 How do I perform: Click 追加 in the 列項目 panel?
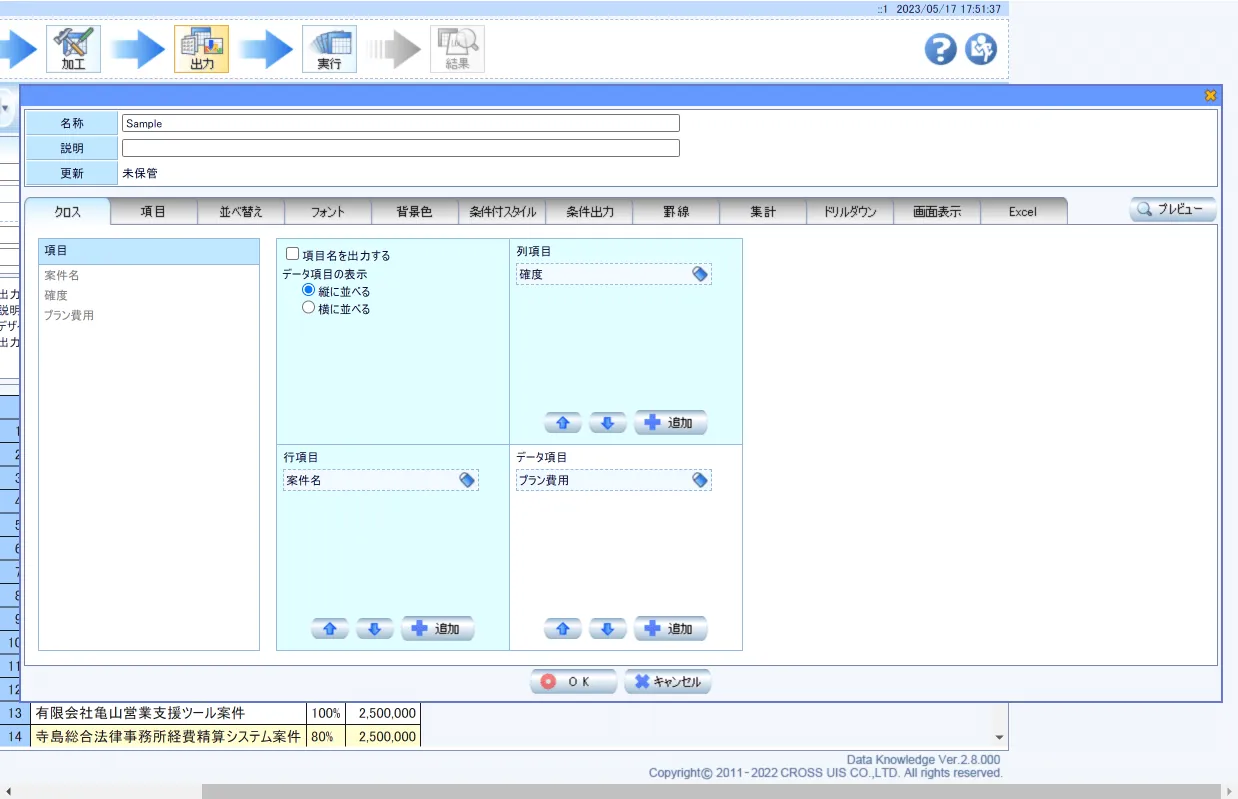670,423
